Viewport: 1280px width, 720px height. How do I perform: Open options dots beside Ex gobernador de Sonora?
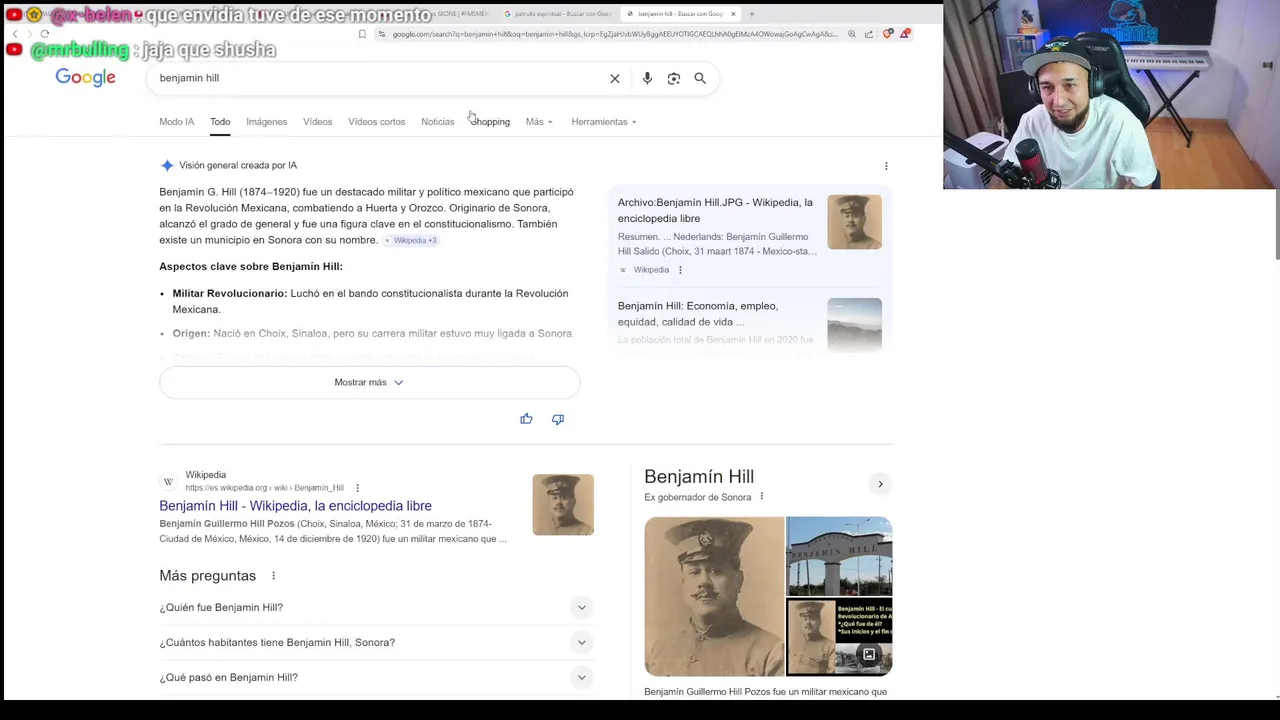(x=761, y=497)
